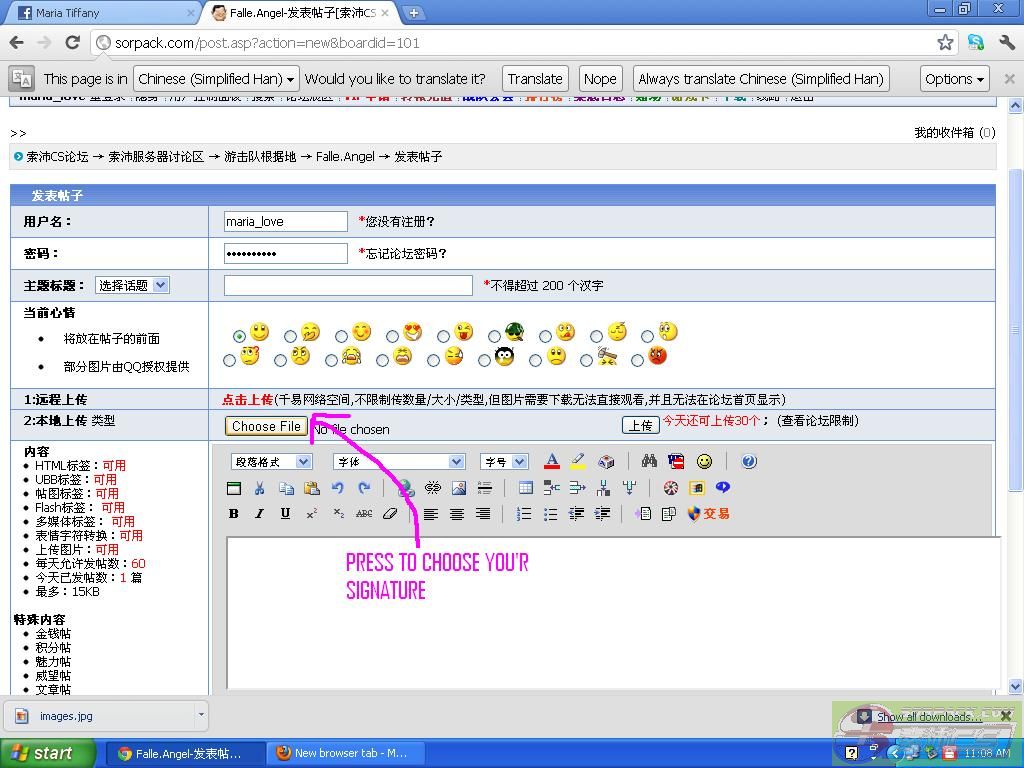
Task: Switch to the Maria Tiffany Facebook tab
Action: pyautogui.click(x=100, y=13)
